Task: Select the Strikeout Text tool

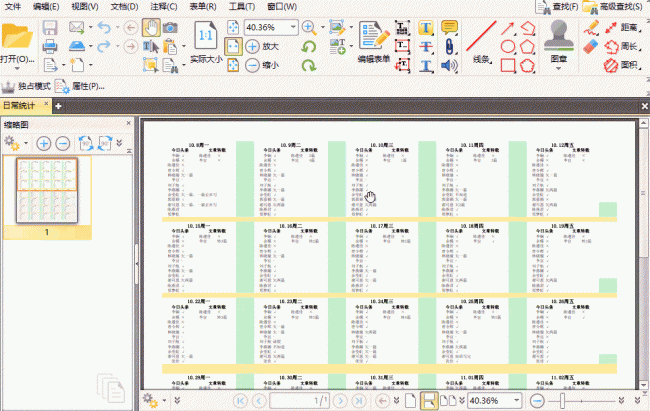Action: coord(426,46)
